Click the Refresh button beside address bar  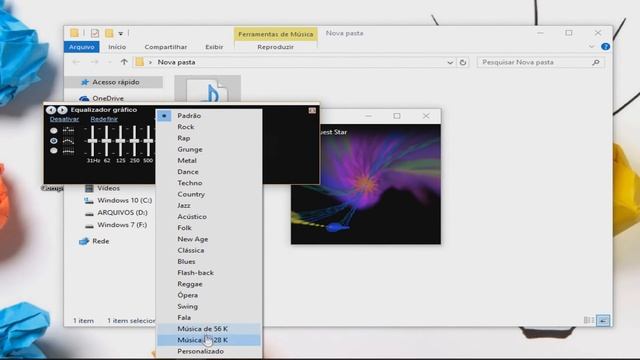pyautogui.click(x=463, y=62)
